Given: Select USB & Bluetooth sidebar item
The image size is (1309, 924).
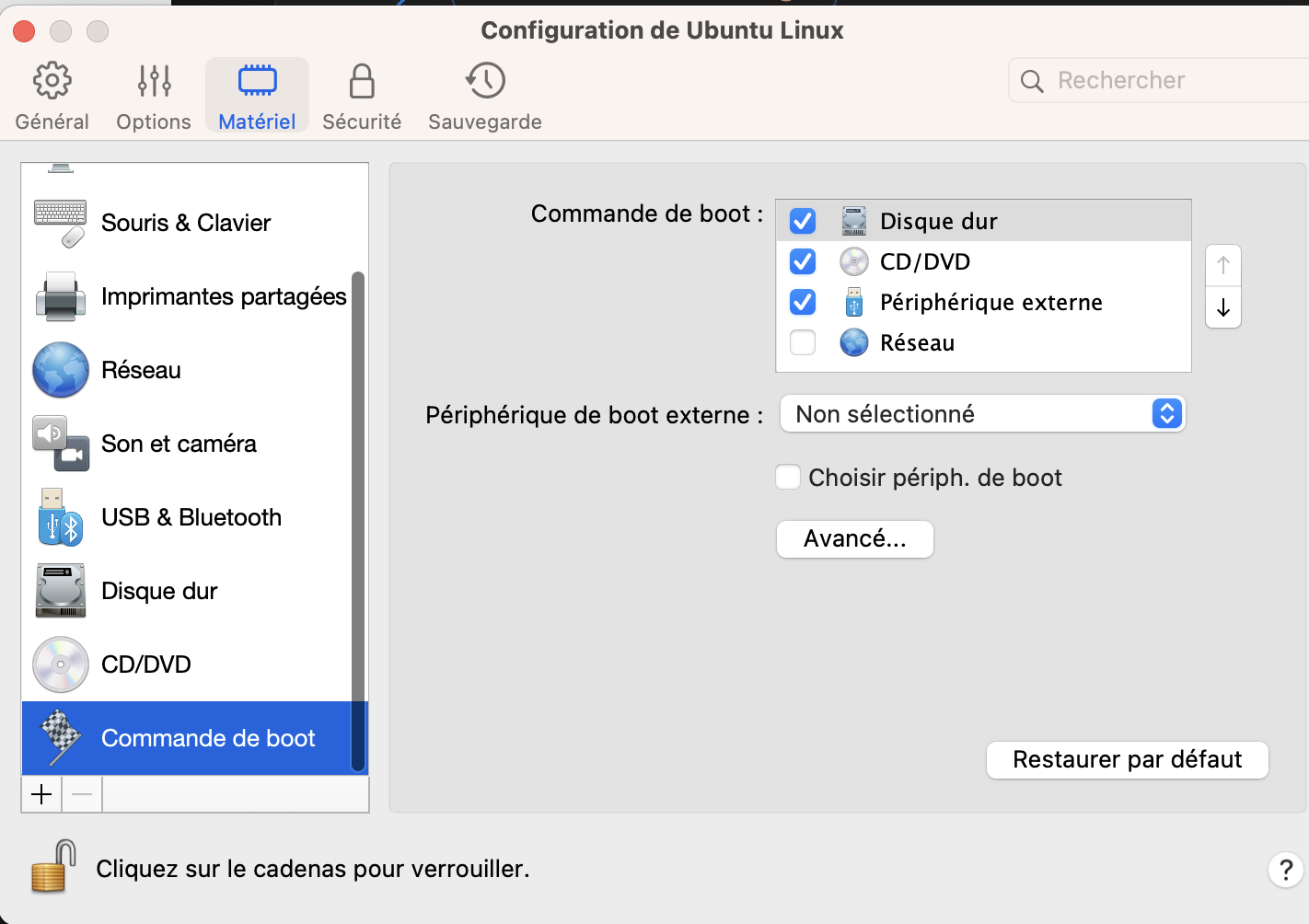Looking at the screenshot, I should (x=187, y=517).
